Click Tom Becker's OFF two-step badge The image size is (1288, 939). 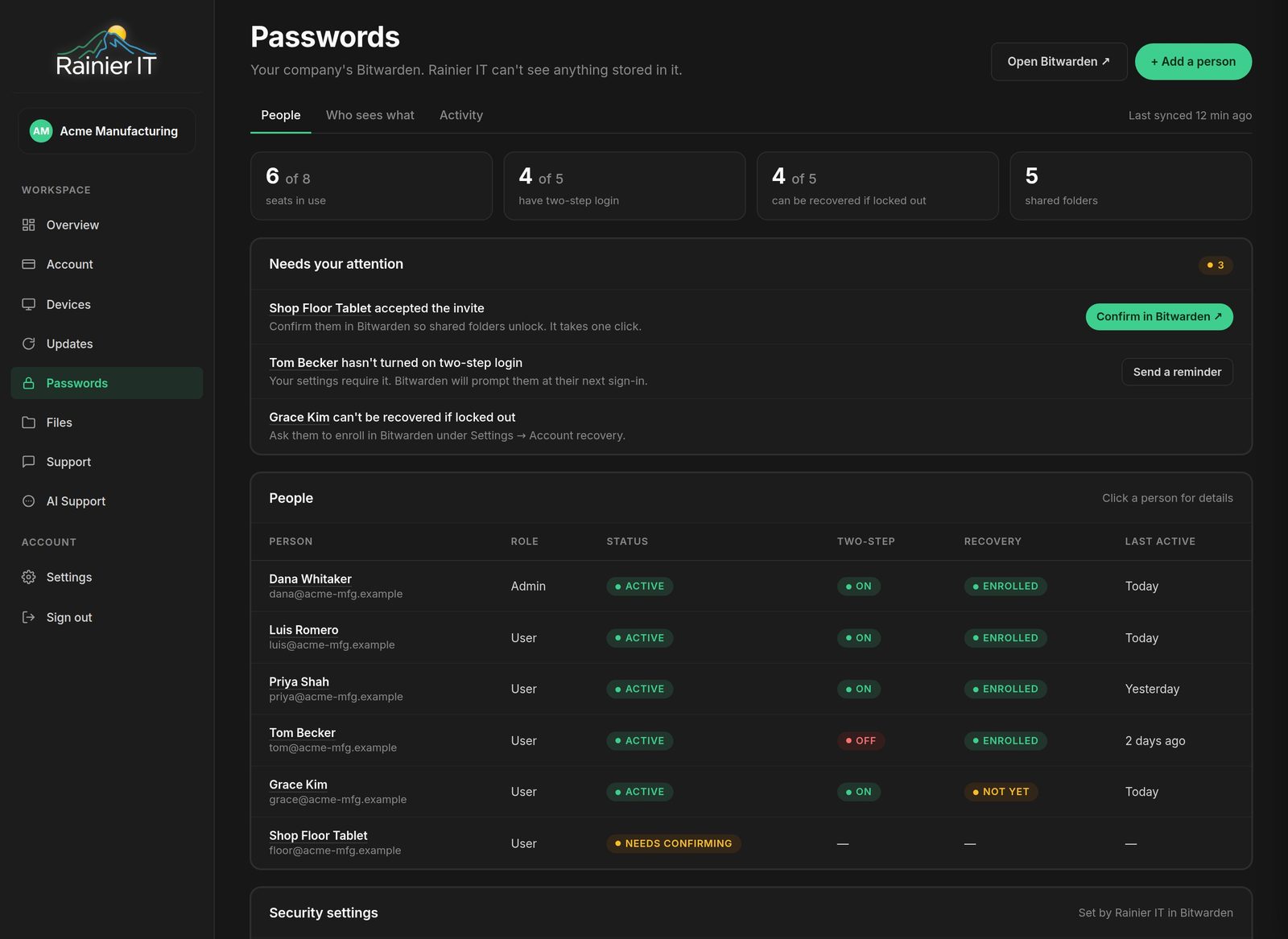pyautogui.click(x=861, y=741)
